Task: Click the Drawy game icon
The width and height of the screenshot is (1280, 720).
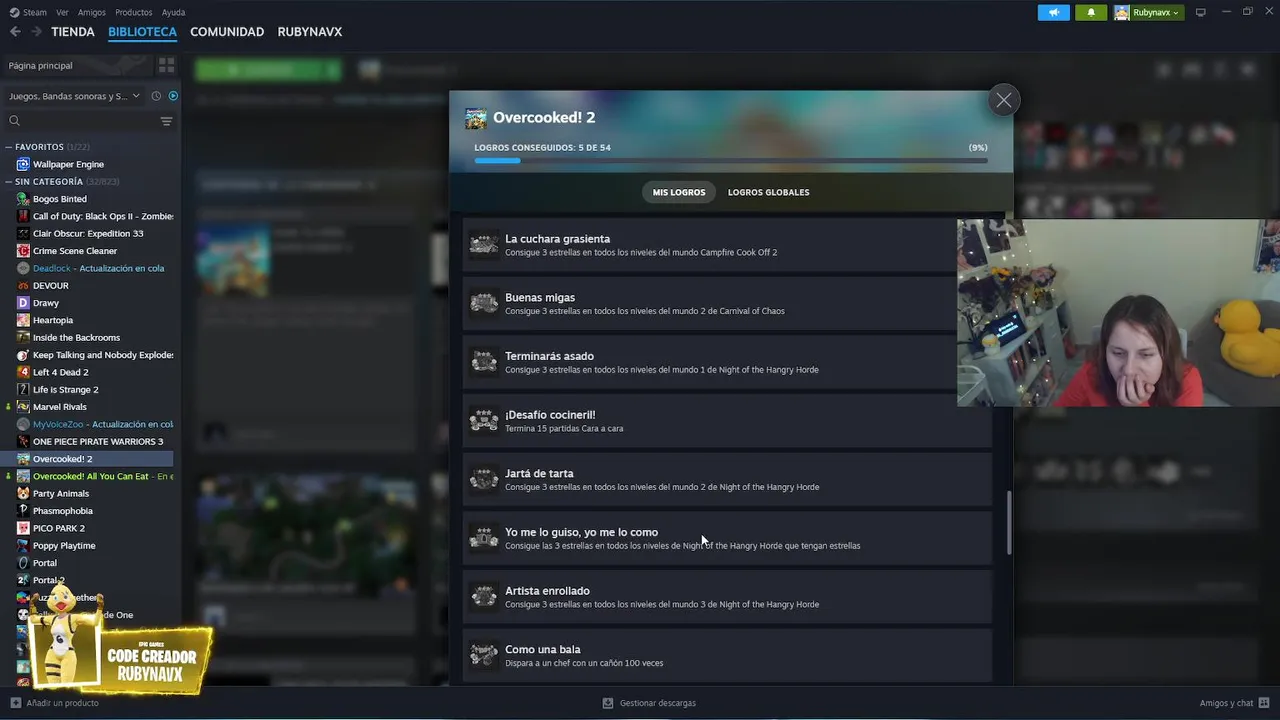Action: (23, 303)
